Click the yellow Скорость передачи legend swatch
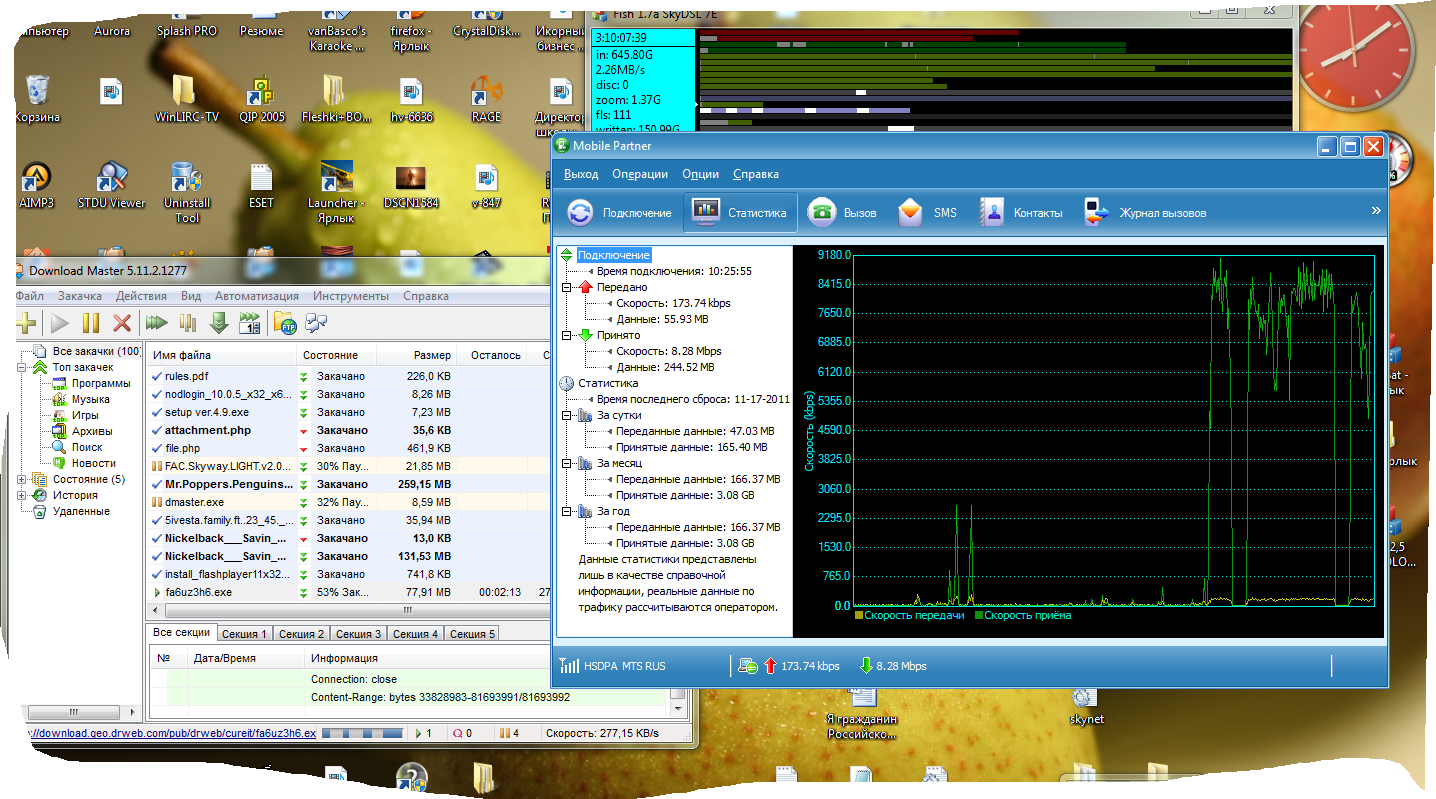 pos(858,616)
